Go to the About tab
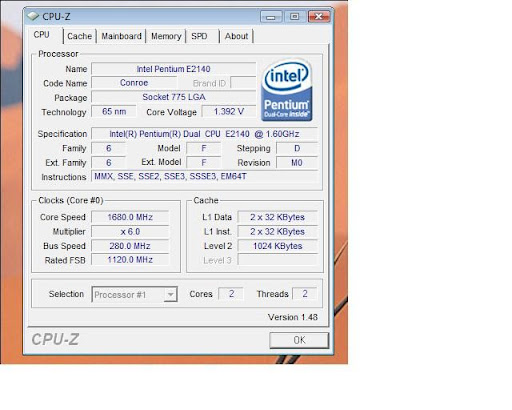This screenshot has height=410, width=512. tap(236, 36)
